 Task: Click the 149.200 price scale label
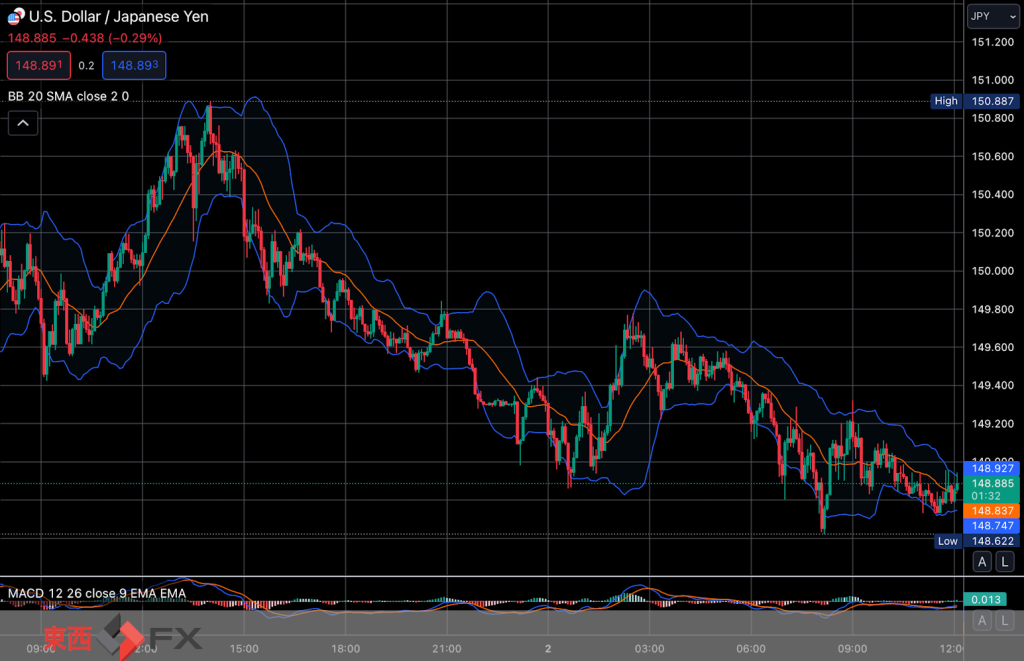pos(993,424)
